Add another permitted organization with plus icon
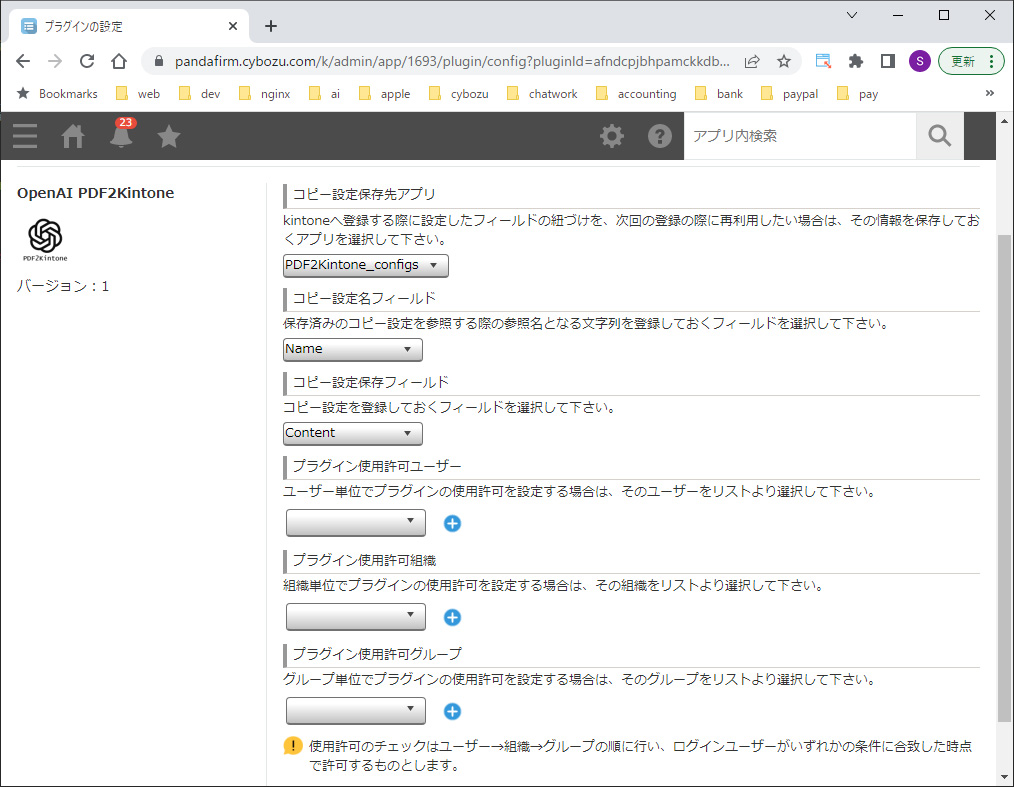 (x=453, y=618)
